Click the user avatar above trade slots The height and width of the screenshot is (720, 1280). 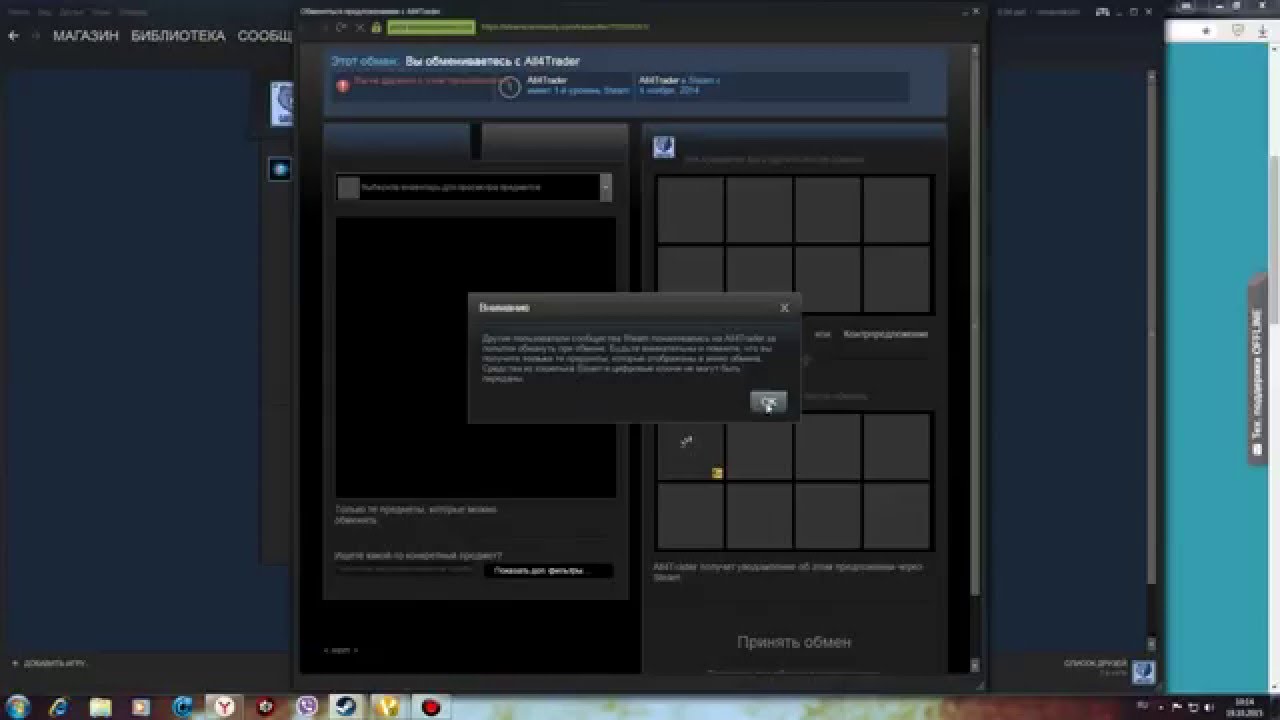(x=664, y=147)
